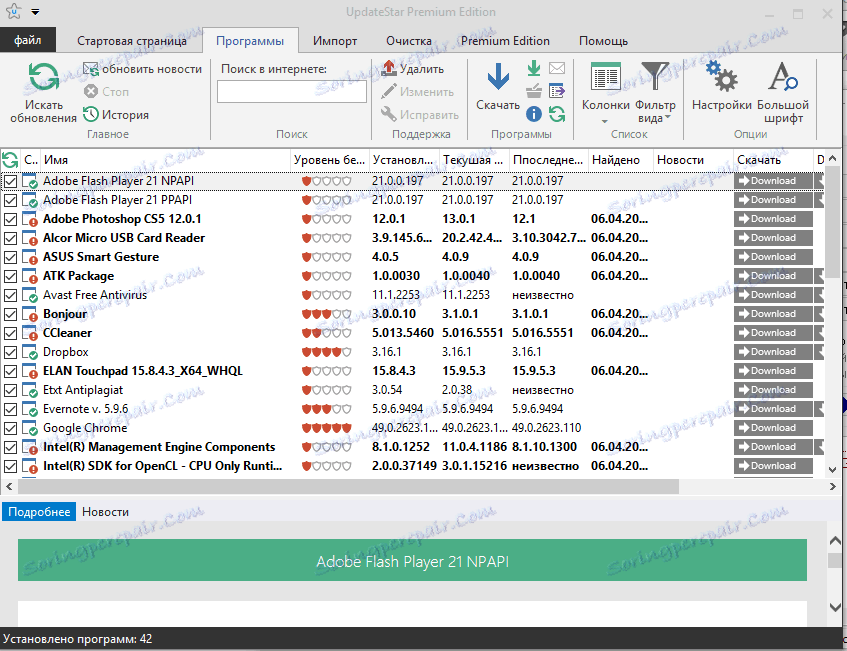Click the Искать обновления refresh icon
Viewport: 847px width, 651px height.
click(x=43, y=79)
